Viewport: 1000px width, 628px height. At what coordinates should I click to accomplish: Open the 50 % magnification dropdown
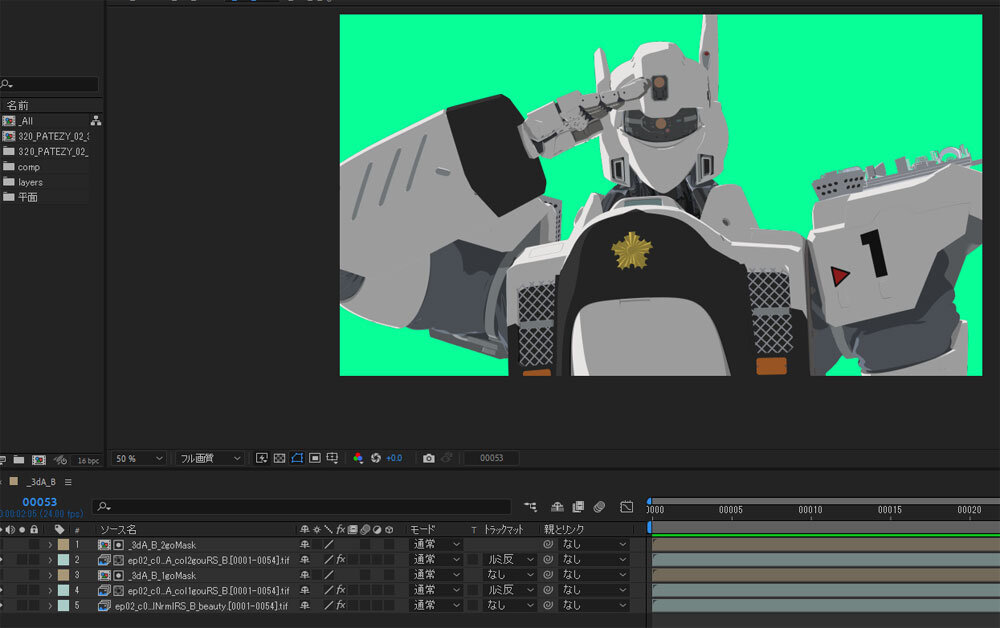139,458
